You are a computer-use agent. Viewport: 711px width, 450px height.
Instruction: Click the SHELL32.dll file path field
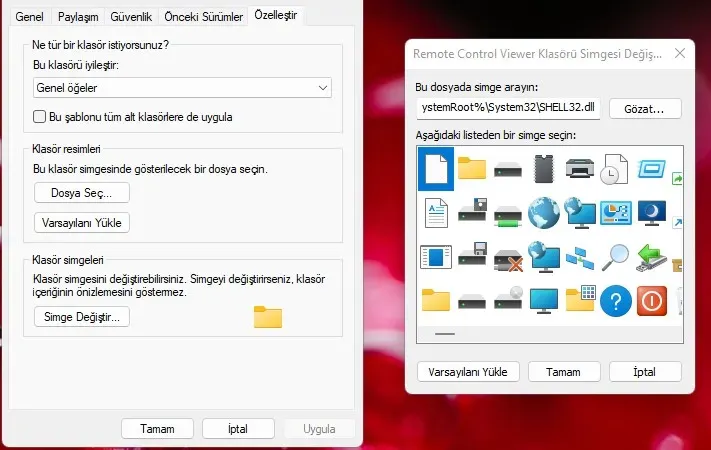pos(508,108)
